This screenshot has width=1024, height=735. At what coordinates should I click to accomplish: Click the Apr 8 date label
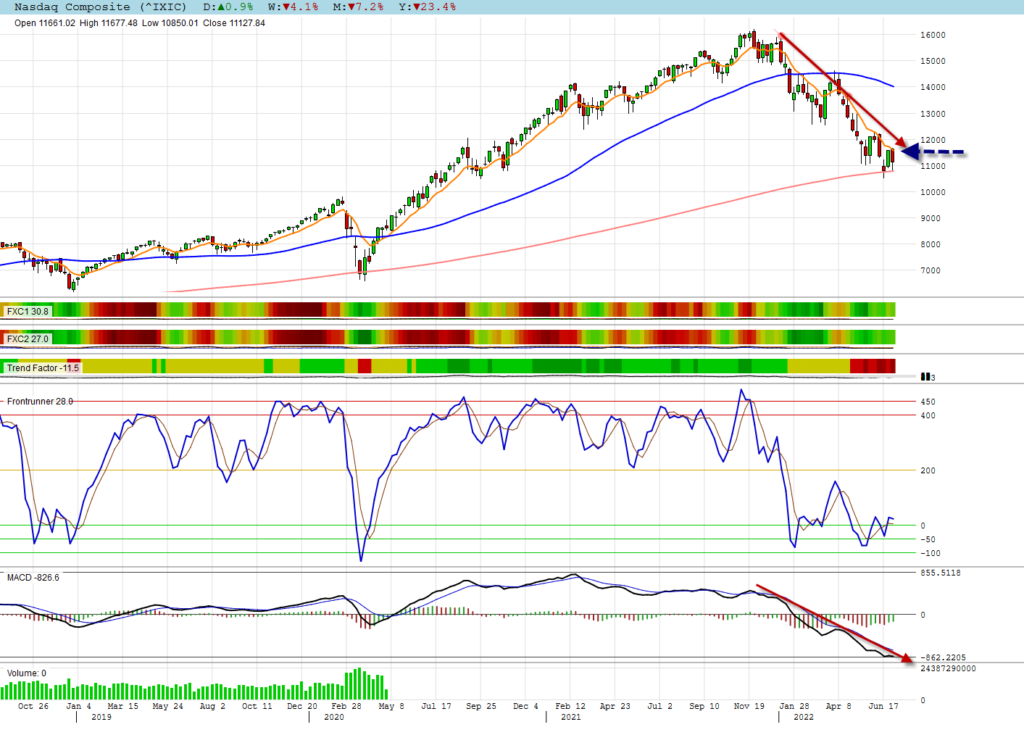(x=839, y=706)
